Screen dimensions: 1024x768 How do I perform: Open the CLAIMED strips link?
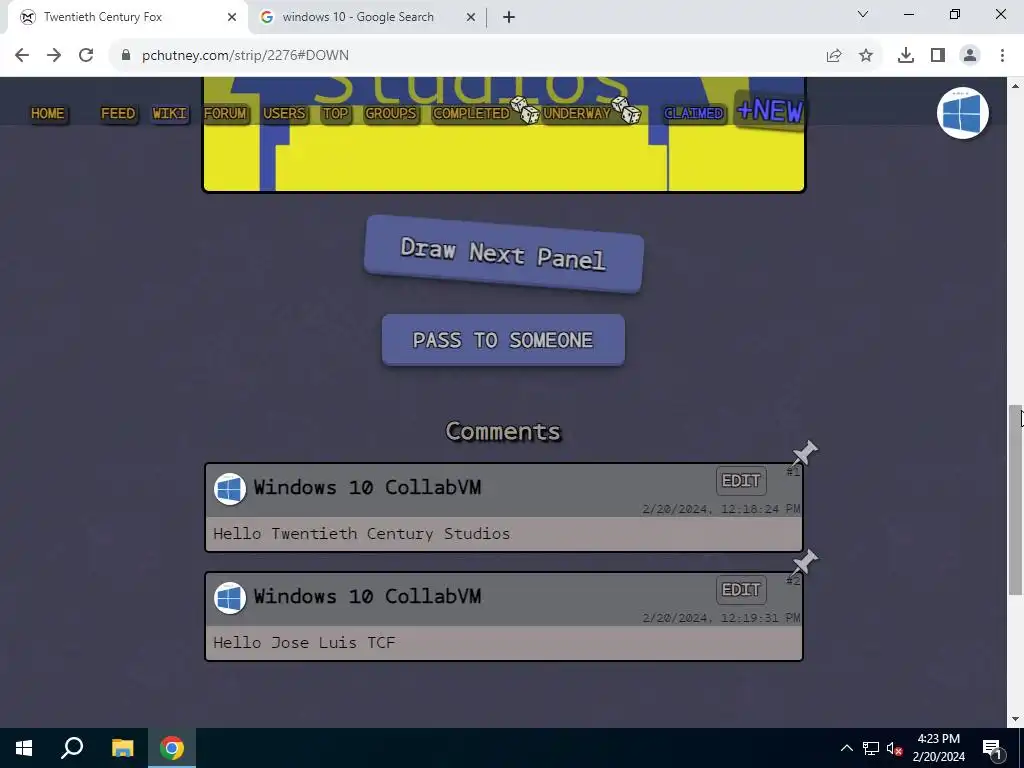click(694, 114)
